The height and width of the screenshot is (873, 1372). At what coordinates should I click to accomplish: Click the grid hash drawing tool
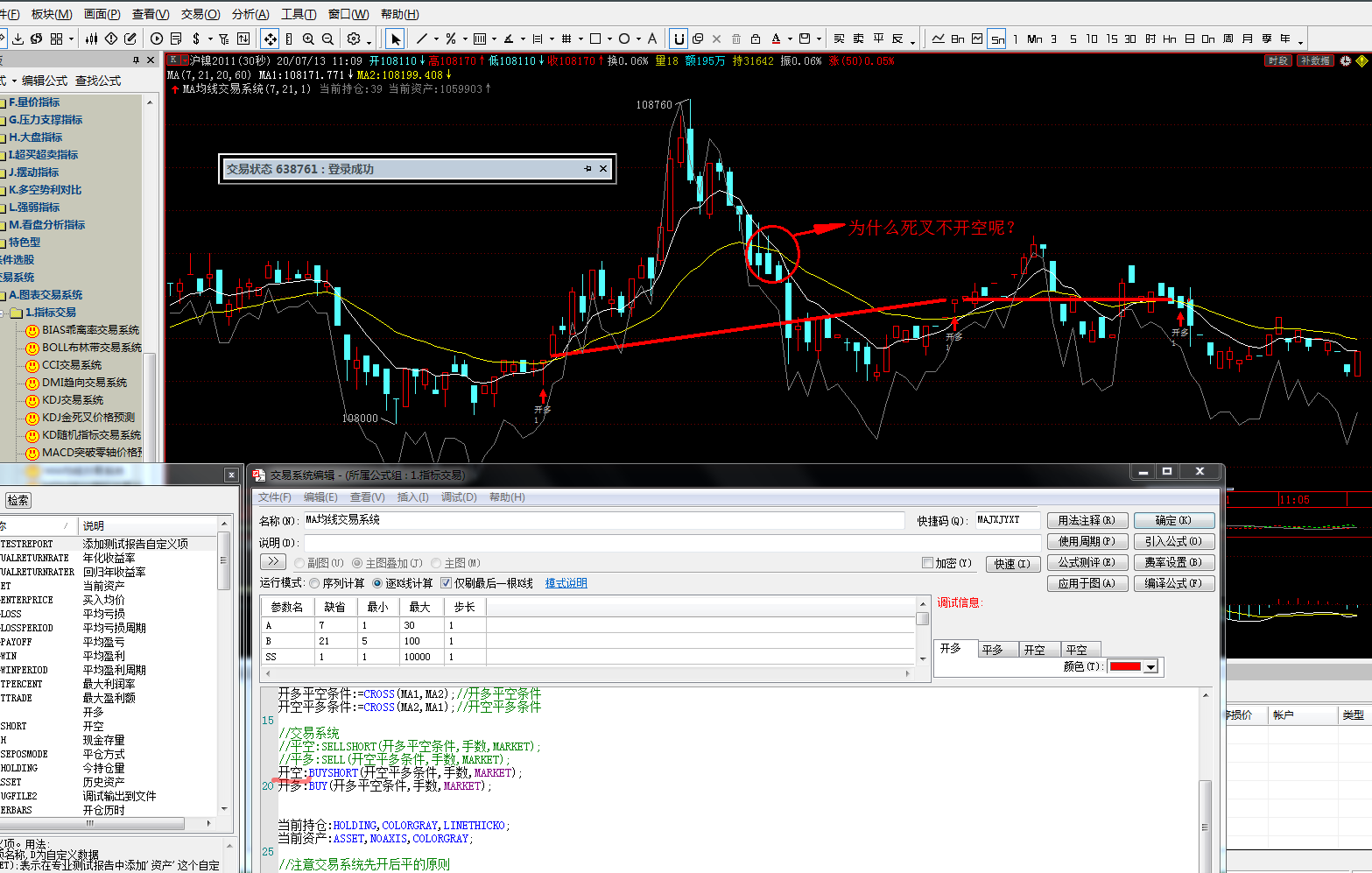coord(566,39)
